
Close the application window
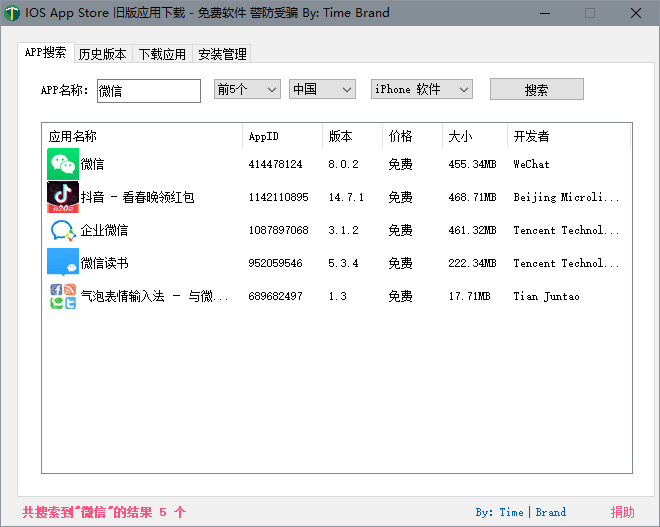[x=636, y=13]
